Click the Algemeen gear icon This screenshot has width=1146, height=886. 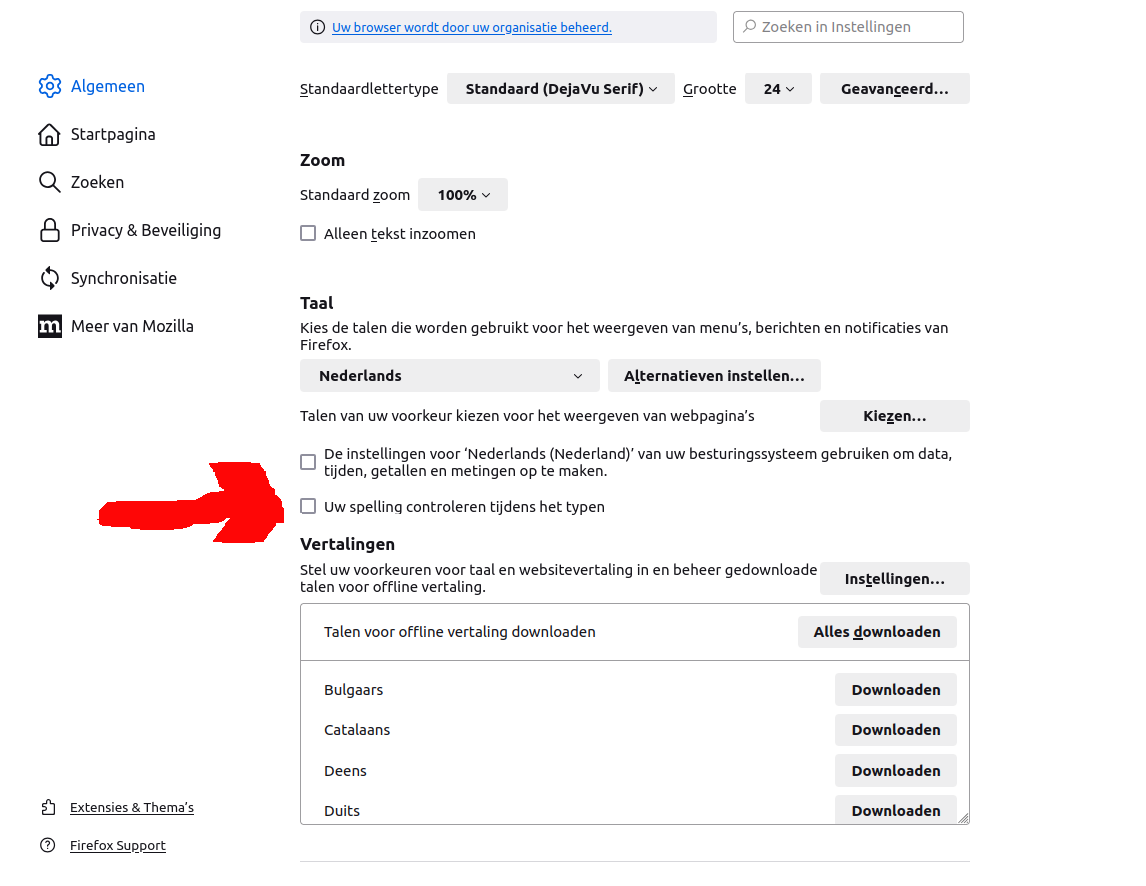(50, 86)
